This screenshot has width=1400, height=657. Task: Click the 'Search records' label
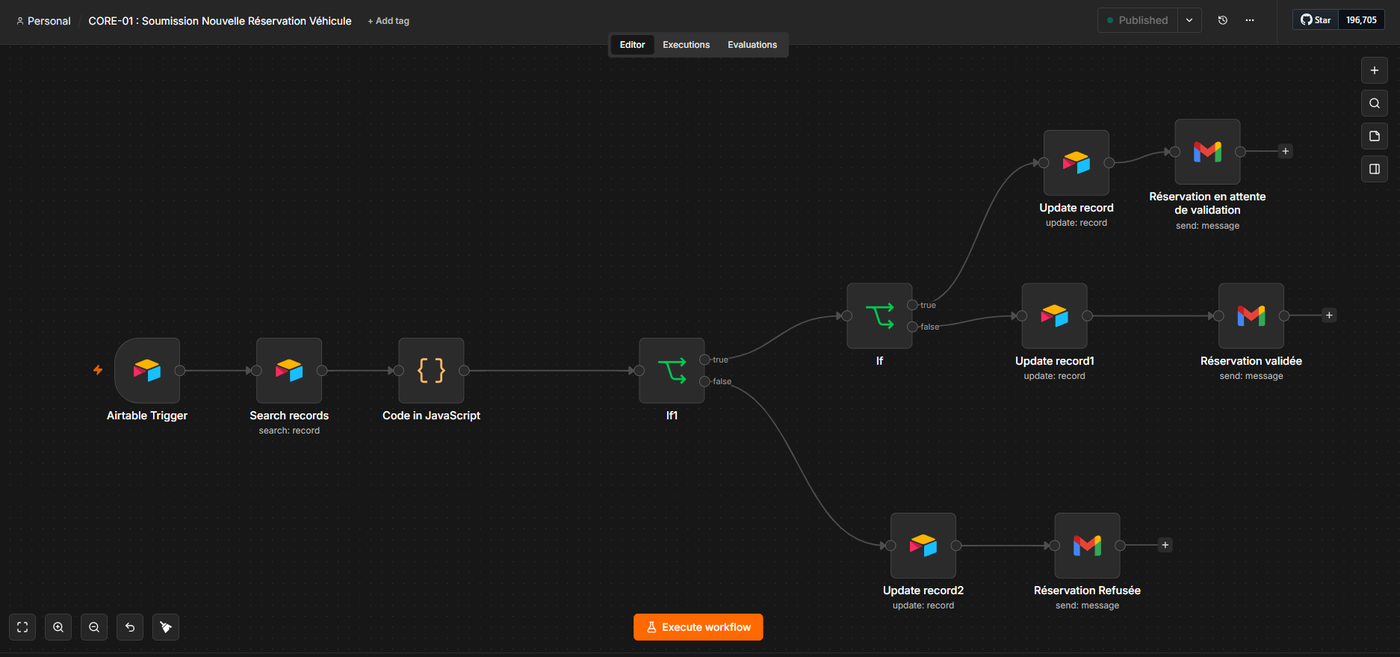[289, 415]
